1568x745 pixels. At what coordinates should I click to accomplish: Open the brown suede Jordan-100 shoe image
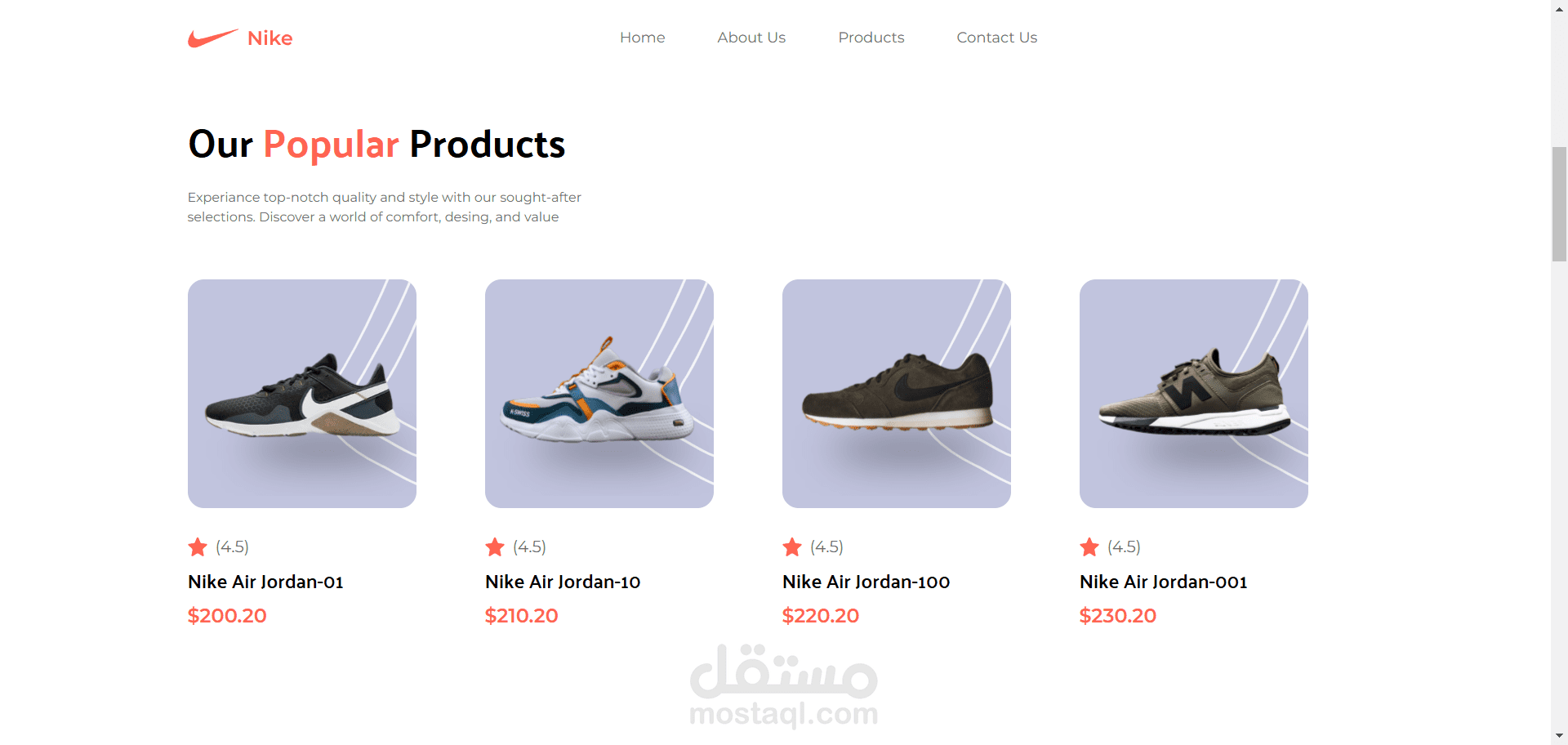click(897, 394)
